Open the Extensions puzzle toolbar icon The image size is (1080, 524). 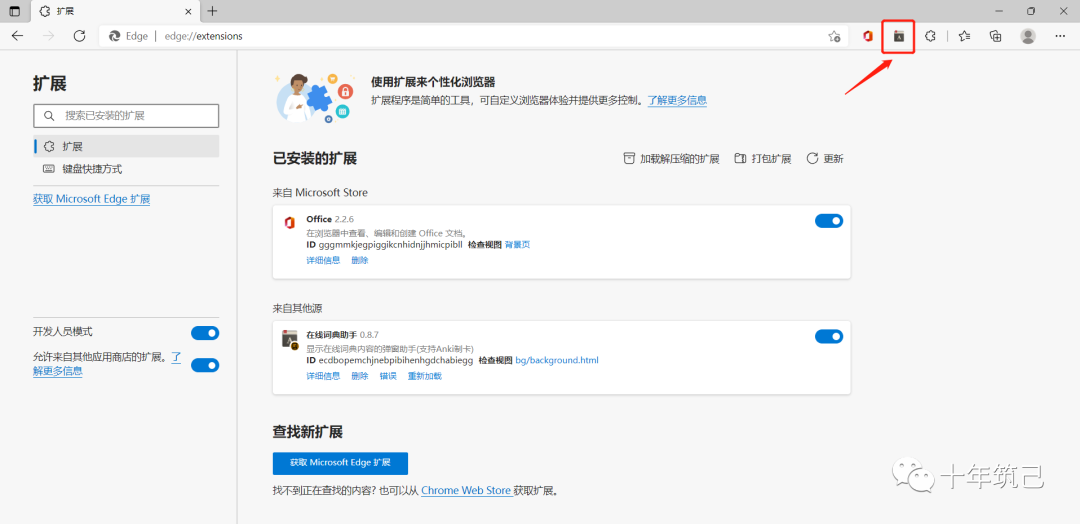[x=930, y=36]
